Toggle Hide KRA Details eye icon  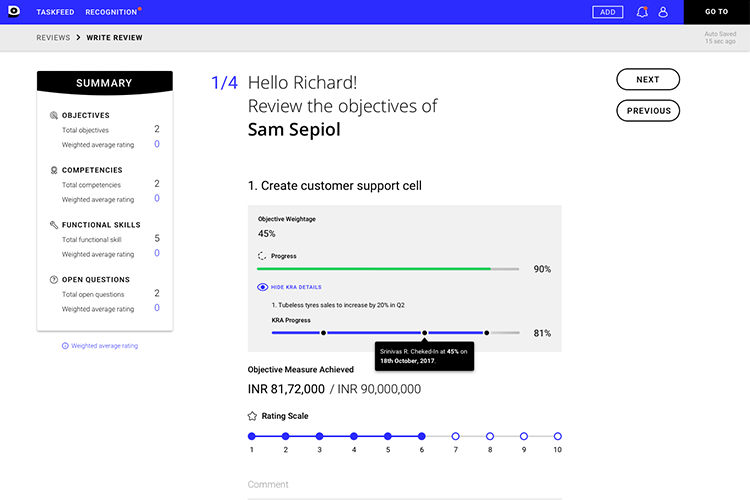tap(262, 287)
